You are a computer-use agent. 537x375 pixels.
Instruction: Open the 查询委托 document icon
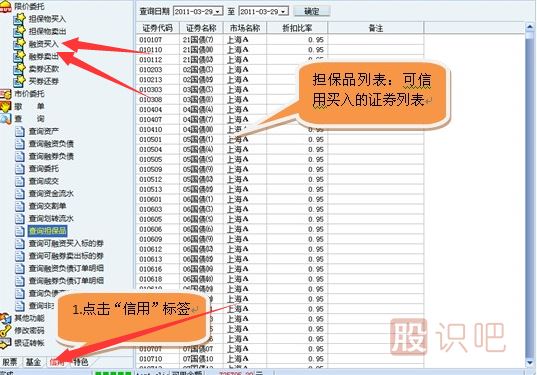pos(20,168)
